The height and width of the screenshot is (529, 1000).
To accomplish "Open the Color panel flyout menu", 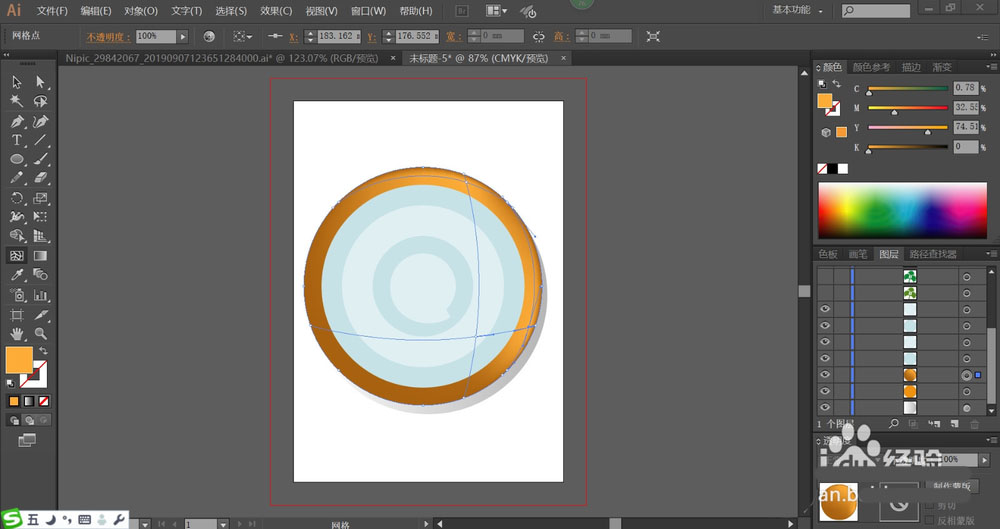I will click(991, 67).
